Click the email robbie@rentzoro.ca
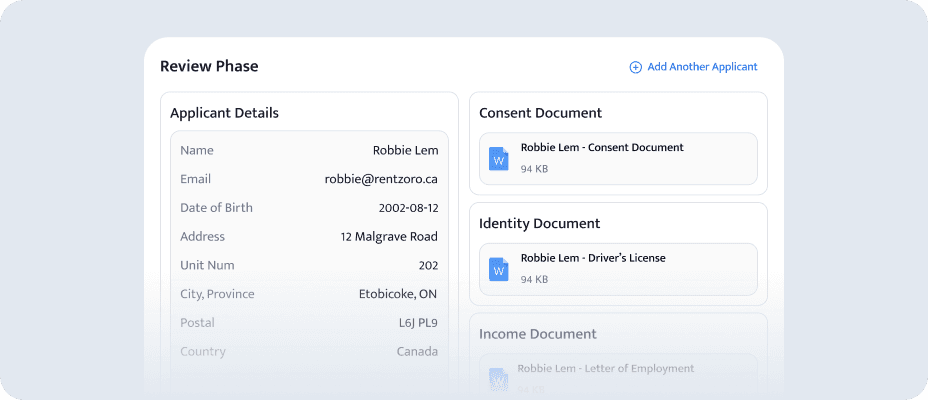 coord(381,179)
